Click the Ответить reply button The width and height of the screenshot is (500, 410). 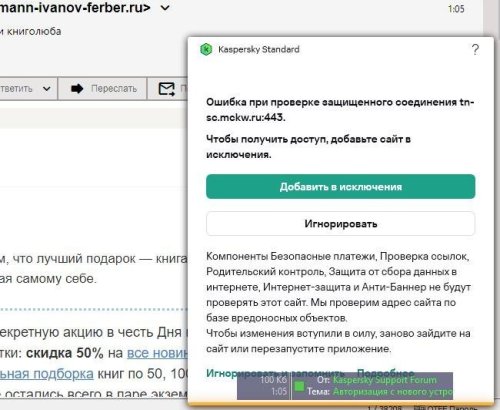coord(16,89)
